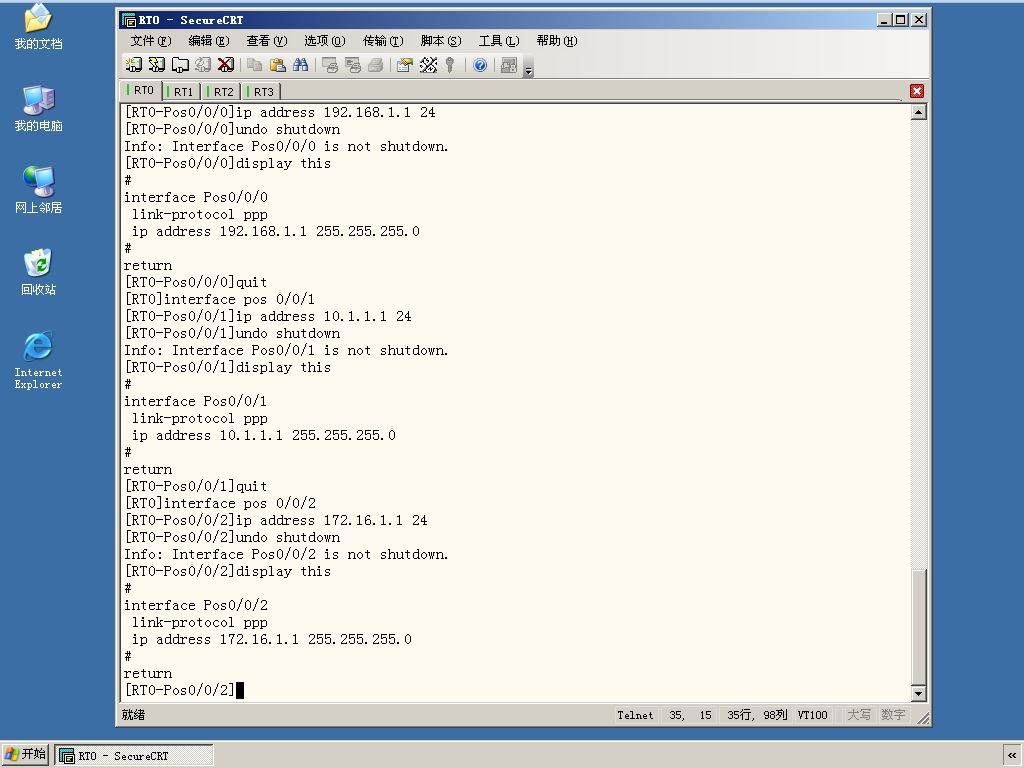The image size is (1024, 768).
Task: Click RT0 - SecureCRT taskbar button
Action: tap(134, 756)
